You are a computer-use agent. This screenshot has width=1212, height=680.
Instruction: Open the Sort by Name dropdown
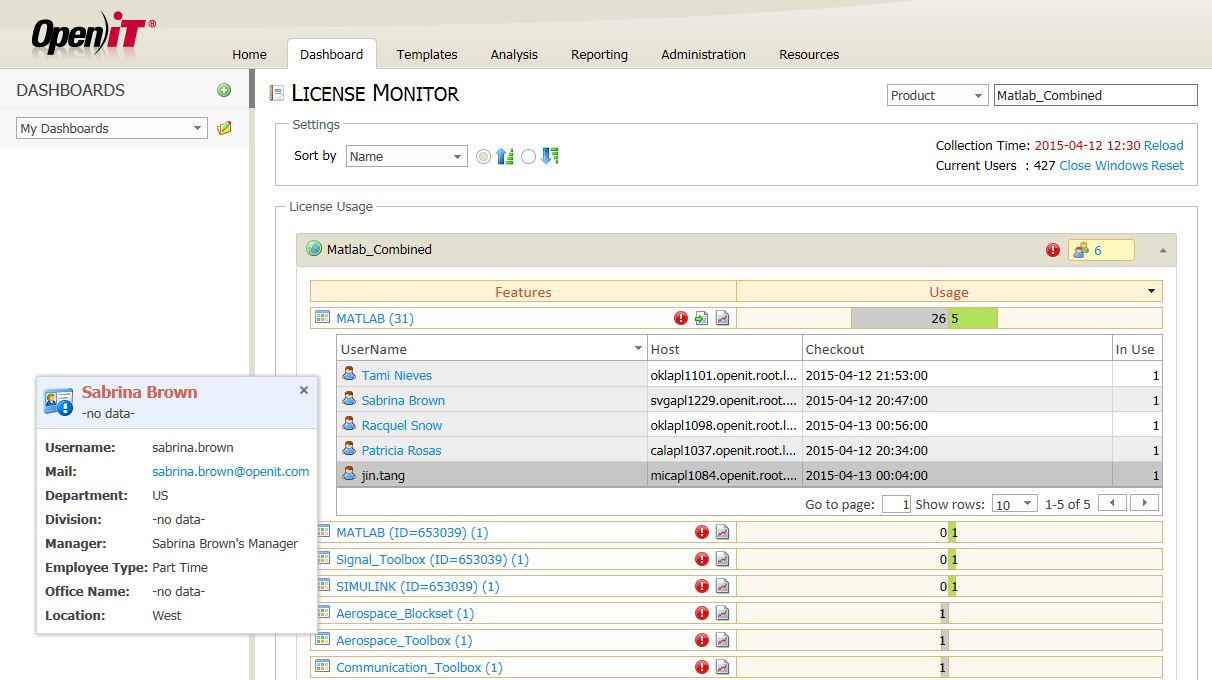click(x=407, y=156)
